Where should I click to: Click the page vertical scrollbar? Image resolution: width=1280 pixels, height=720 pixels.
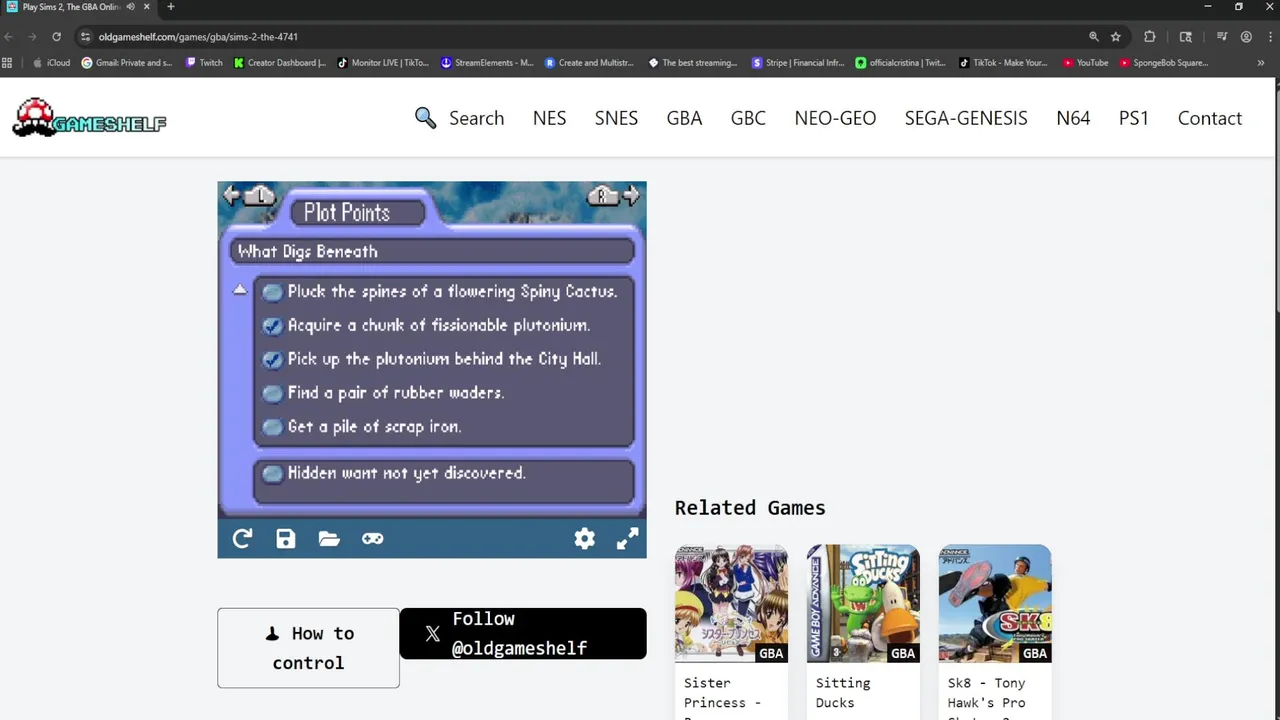coord(1277,200)
